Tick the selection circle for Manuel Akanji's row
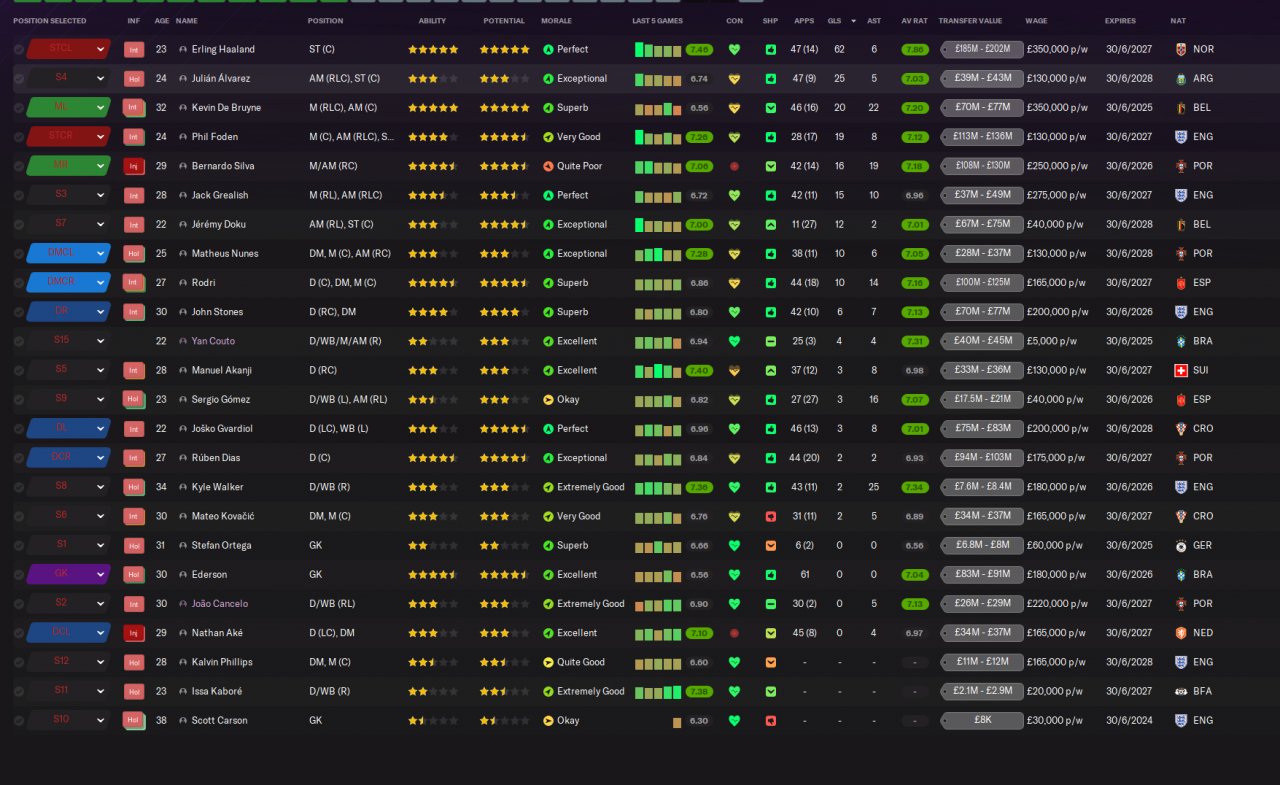 [19, 370]
